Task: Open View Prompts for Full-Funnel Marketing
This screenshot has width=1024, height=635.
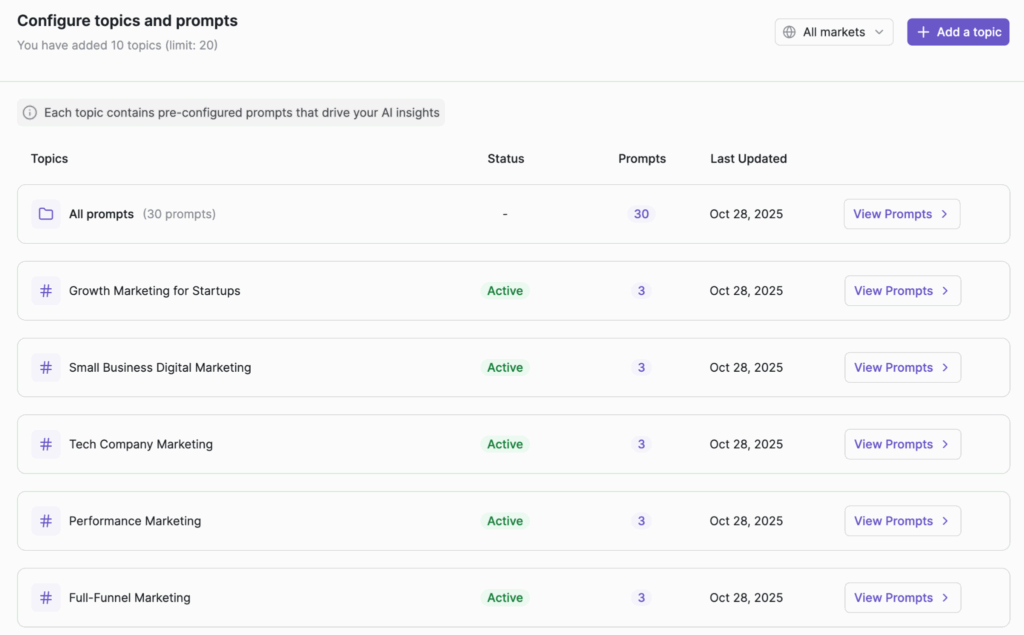Action: [902, 598]
